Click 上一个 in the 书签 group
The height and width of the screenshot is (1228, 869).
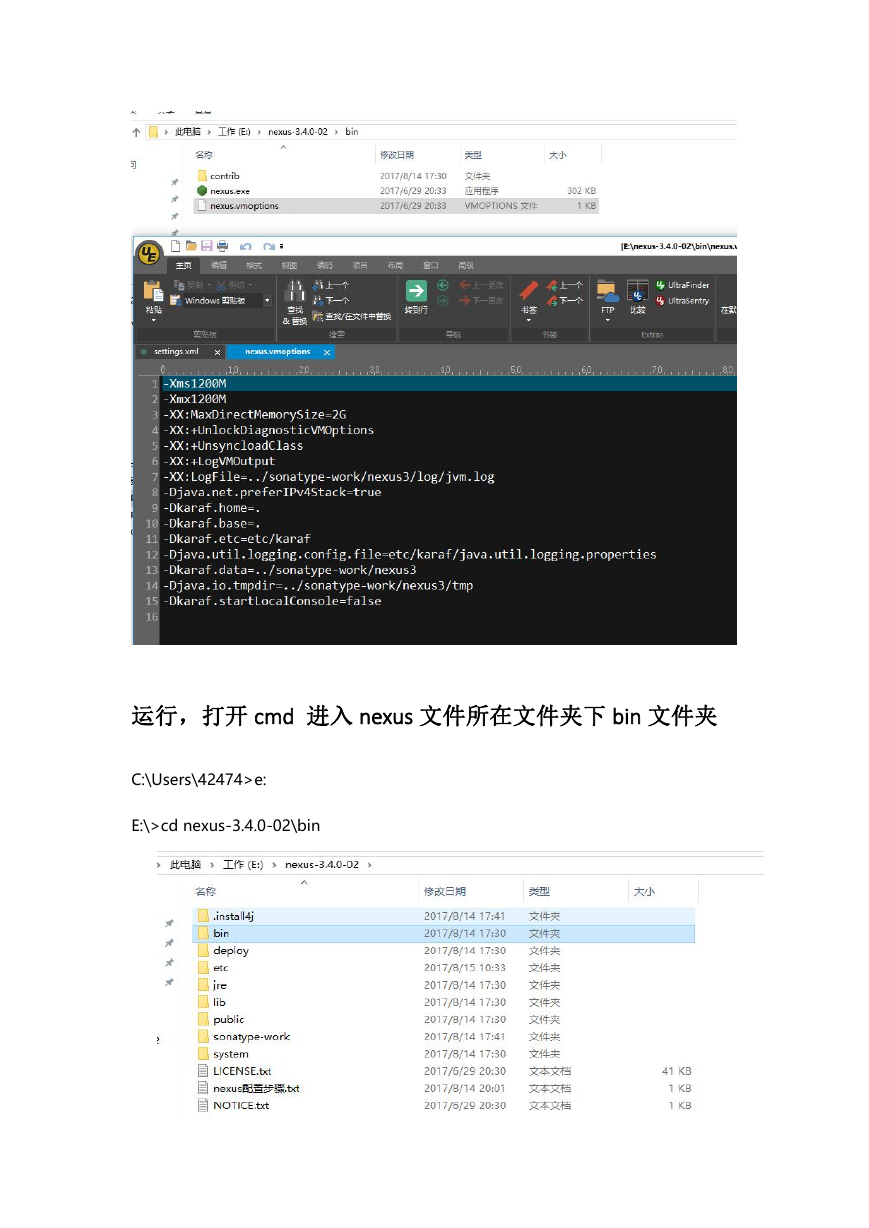click(x=564, y=285)
